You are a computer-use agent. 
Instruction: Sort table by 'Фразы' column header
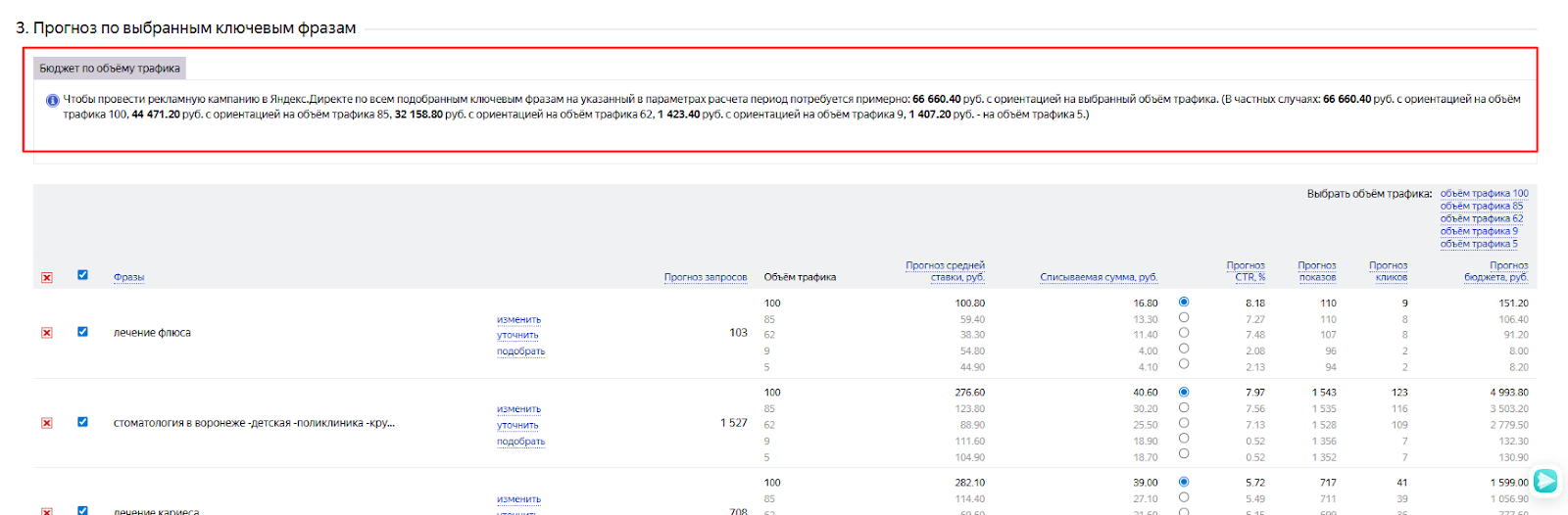point(128,278)
